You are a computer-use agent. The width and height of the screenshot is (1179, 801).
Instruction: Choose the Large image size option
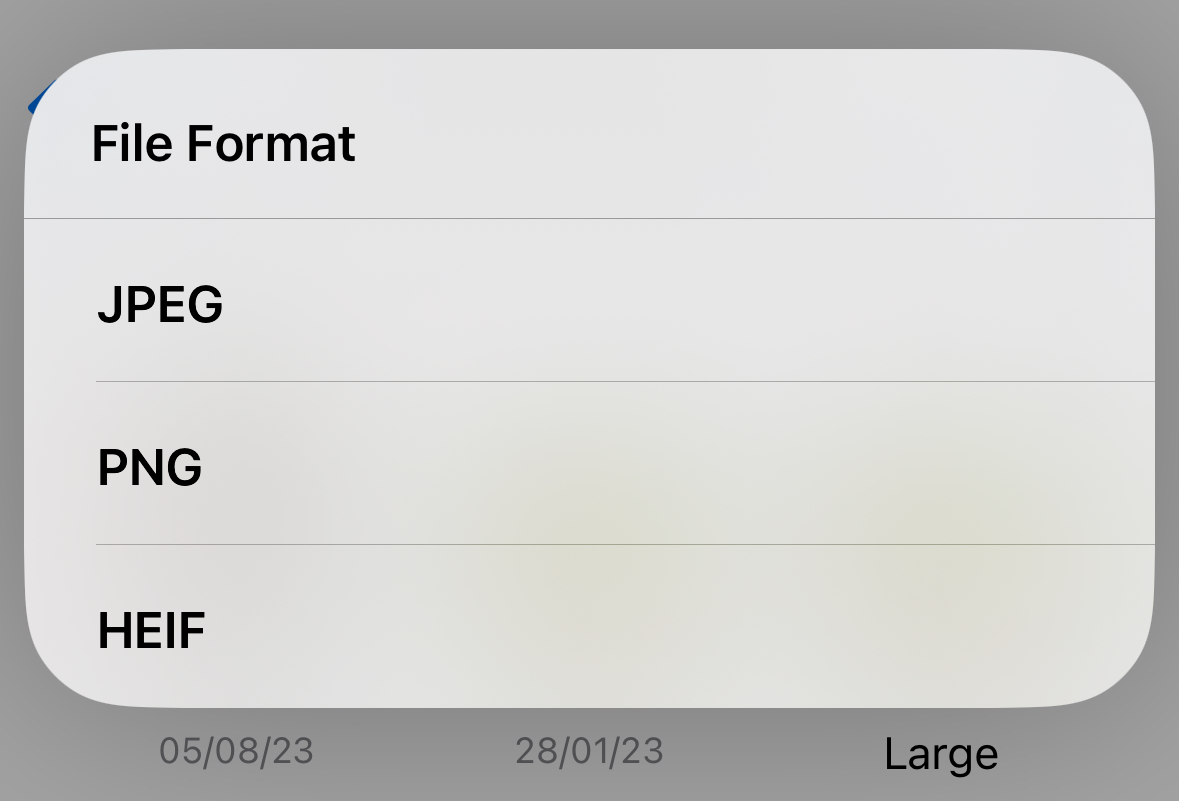[x=941, y=754]
